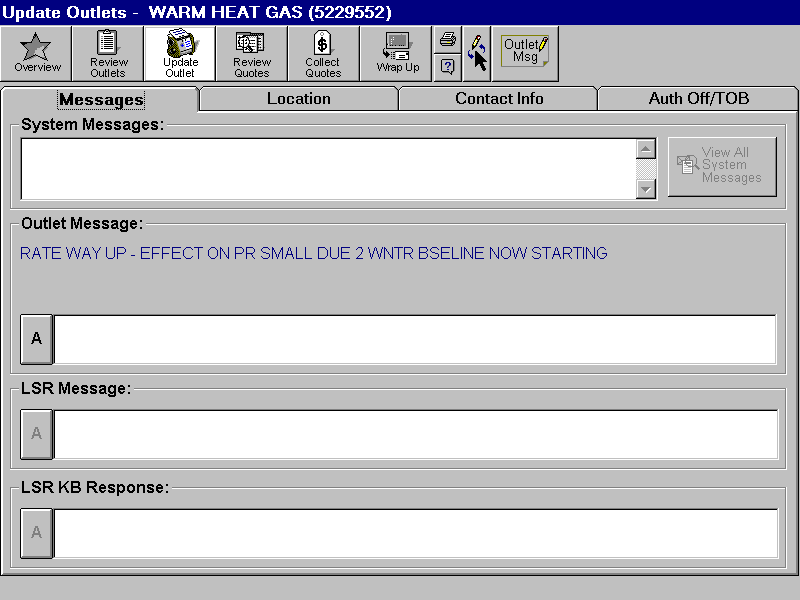Click the System Messages scrollbar track
Image resolution: width=800 pixels, height=600 pixels.
click(645, 169)
